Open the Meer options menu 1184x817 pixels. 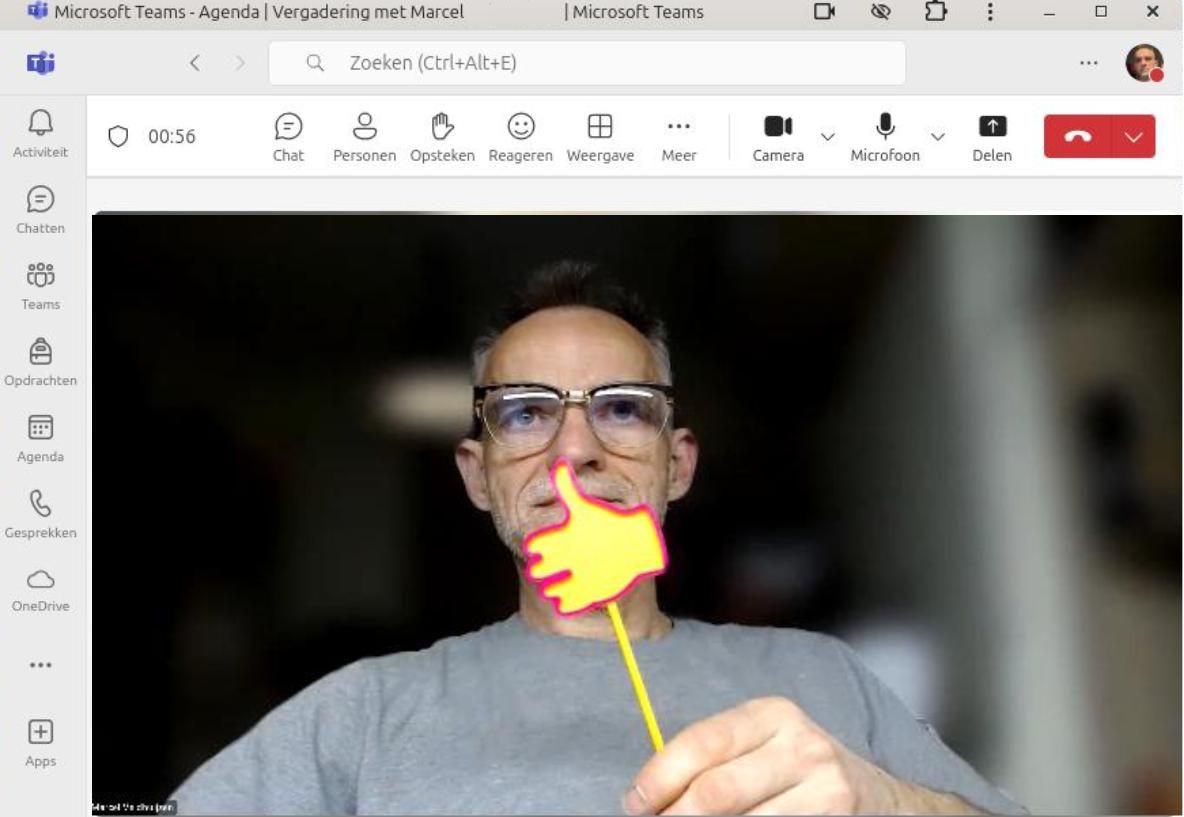pos(679,137)
